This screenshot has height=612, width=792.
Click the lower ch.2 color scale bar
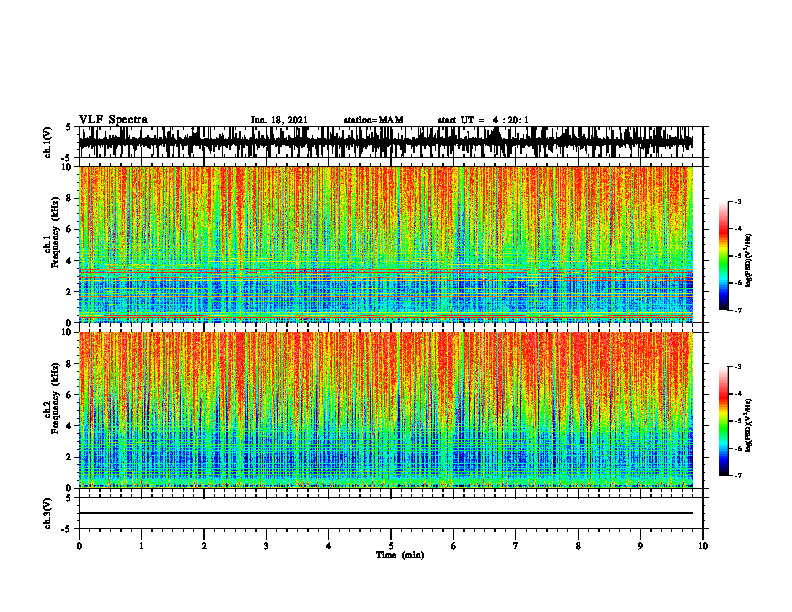[723, 421]
